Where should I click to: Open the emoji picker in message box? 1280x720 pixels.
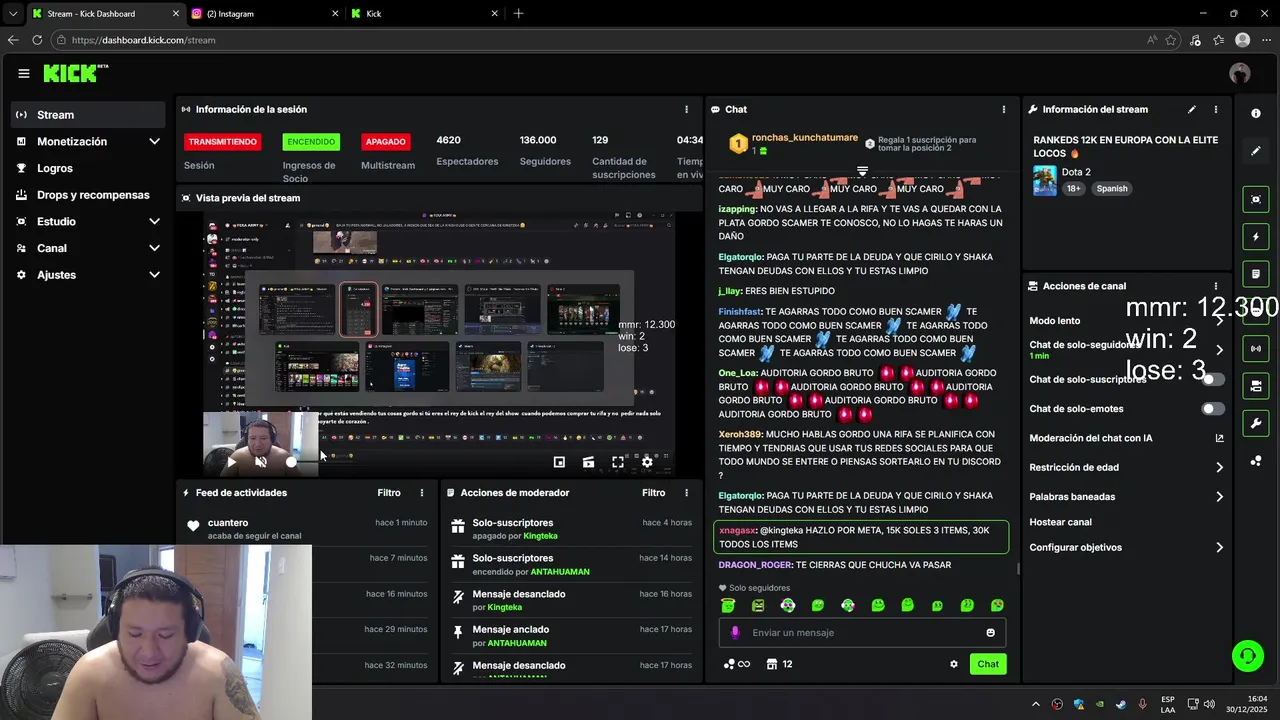991,633
